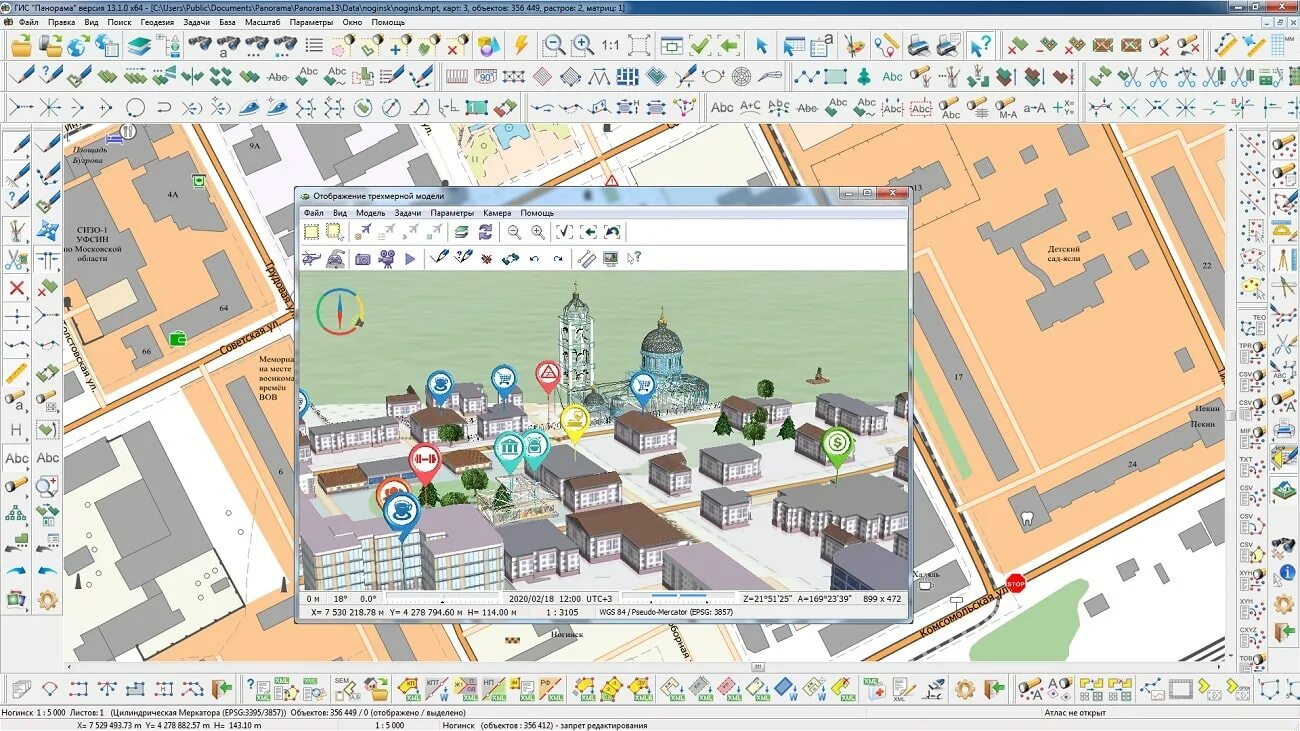Click the ruler measure icon in 3D window
The image size is (1300, 731).
(585, 259)
